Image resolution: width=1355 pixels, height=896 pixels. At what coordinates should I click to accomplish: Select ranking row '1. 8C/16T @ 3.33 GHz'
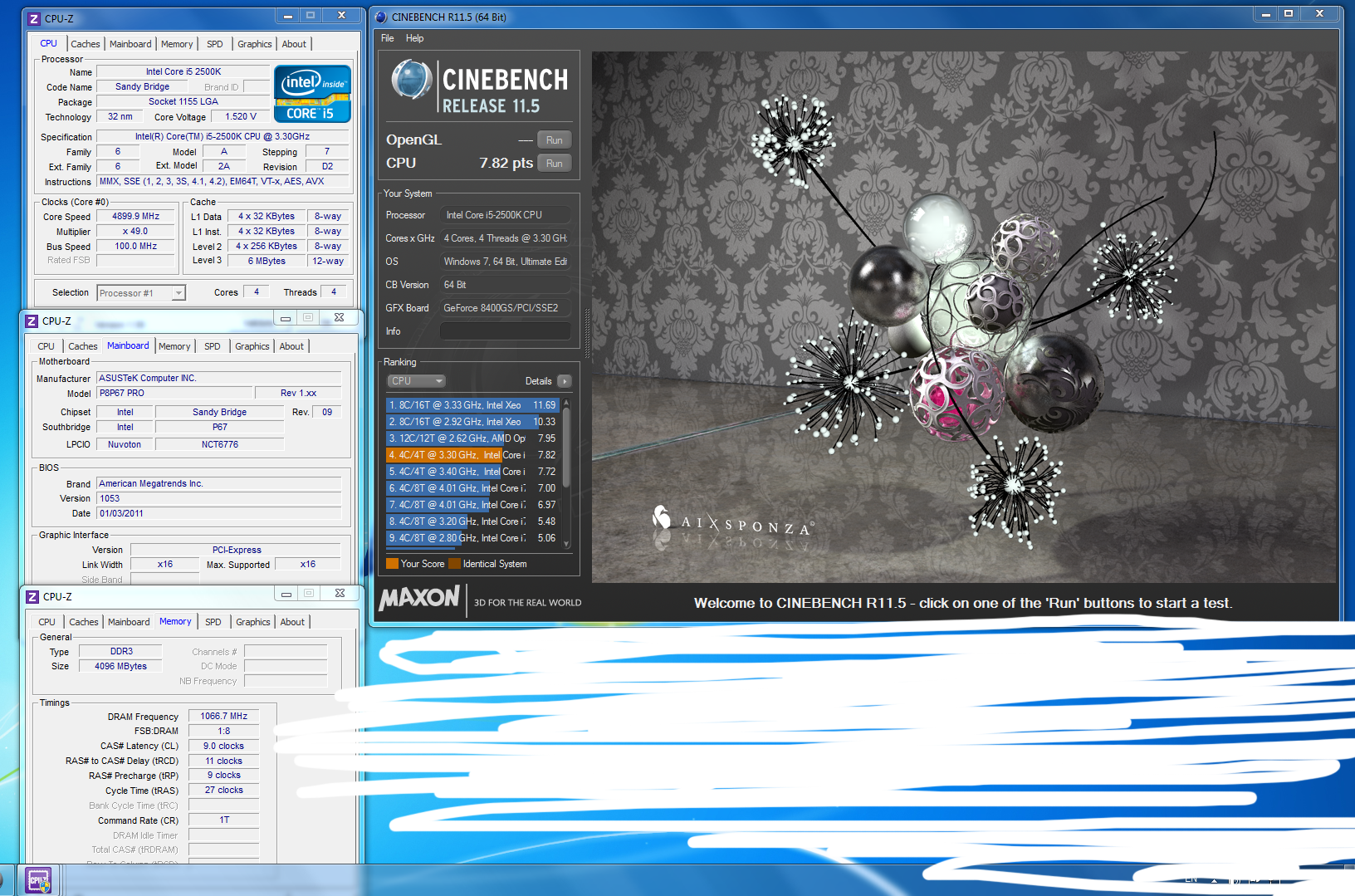coord(472,405)
